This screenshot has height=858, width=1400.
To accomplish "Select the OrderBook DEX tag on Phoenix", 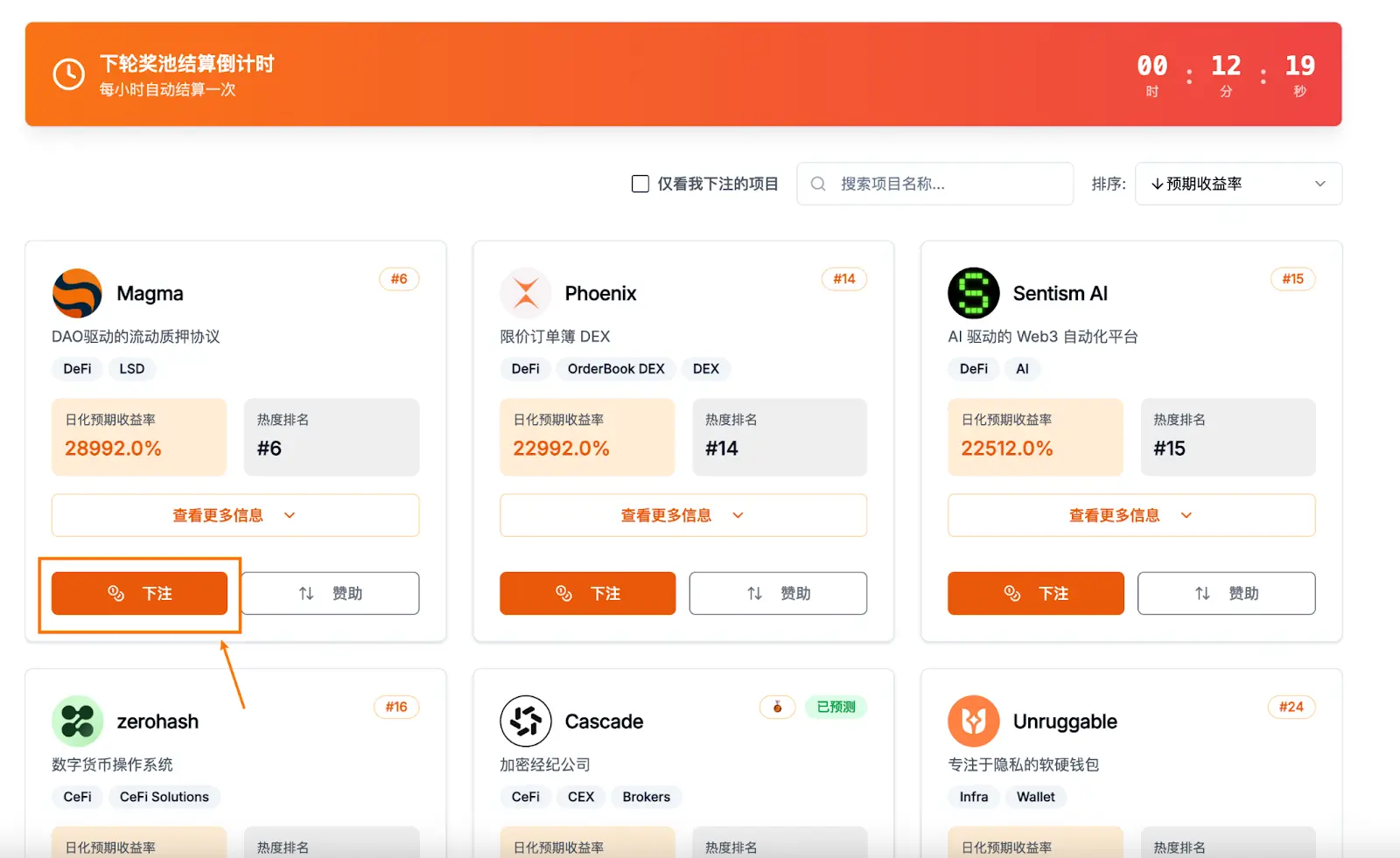I will [x=615, y=369].
